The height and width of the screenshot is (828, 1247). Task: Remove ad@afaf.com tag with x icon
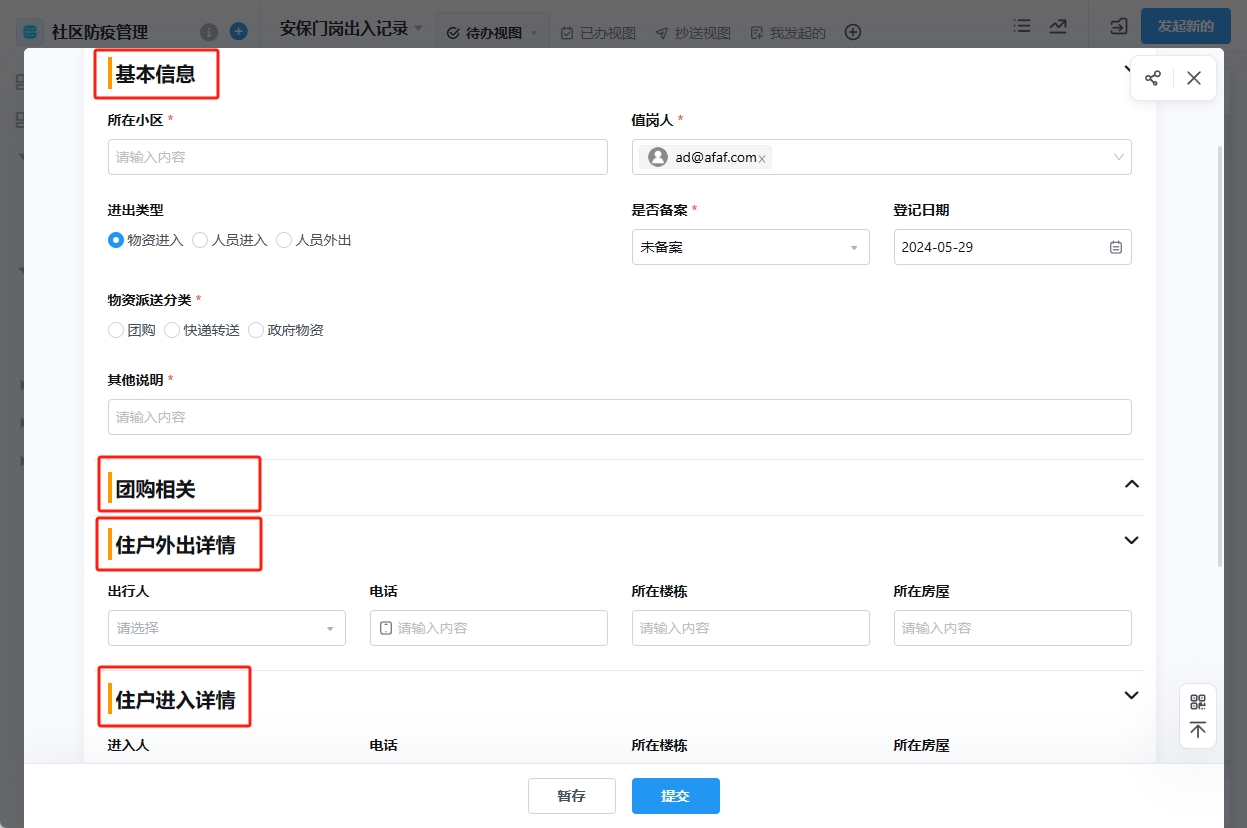(762, 158)
